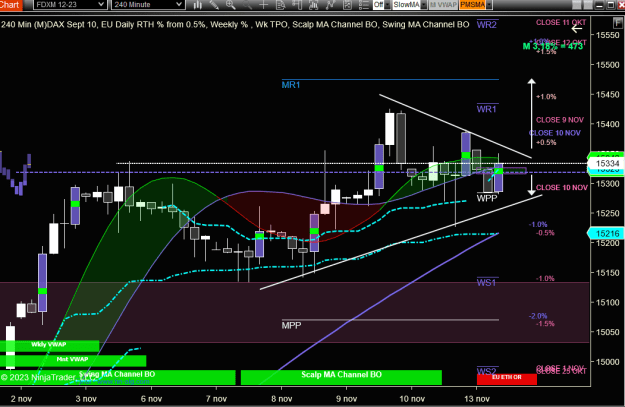Open the FDXM 12-23 instrument dropdown
The height and width of the screenshot is (407, 625).
pyautogui.click(x=69, y=5)
